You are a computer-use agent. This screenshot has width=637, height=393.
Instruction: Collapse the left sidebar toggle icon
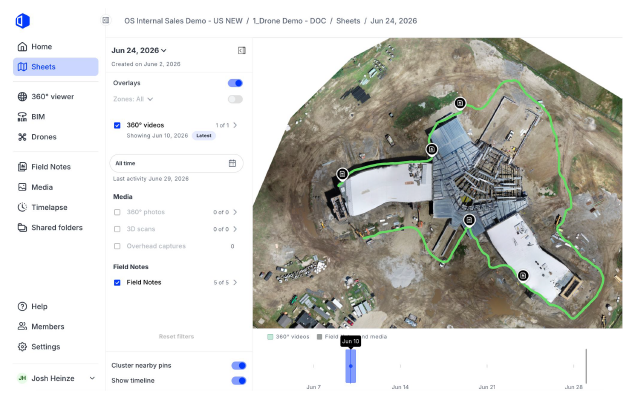(x=106, y=20)
